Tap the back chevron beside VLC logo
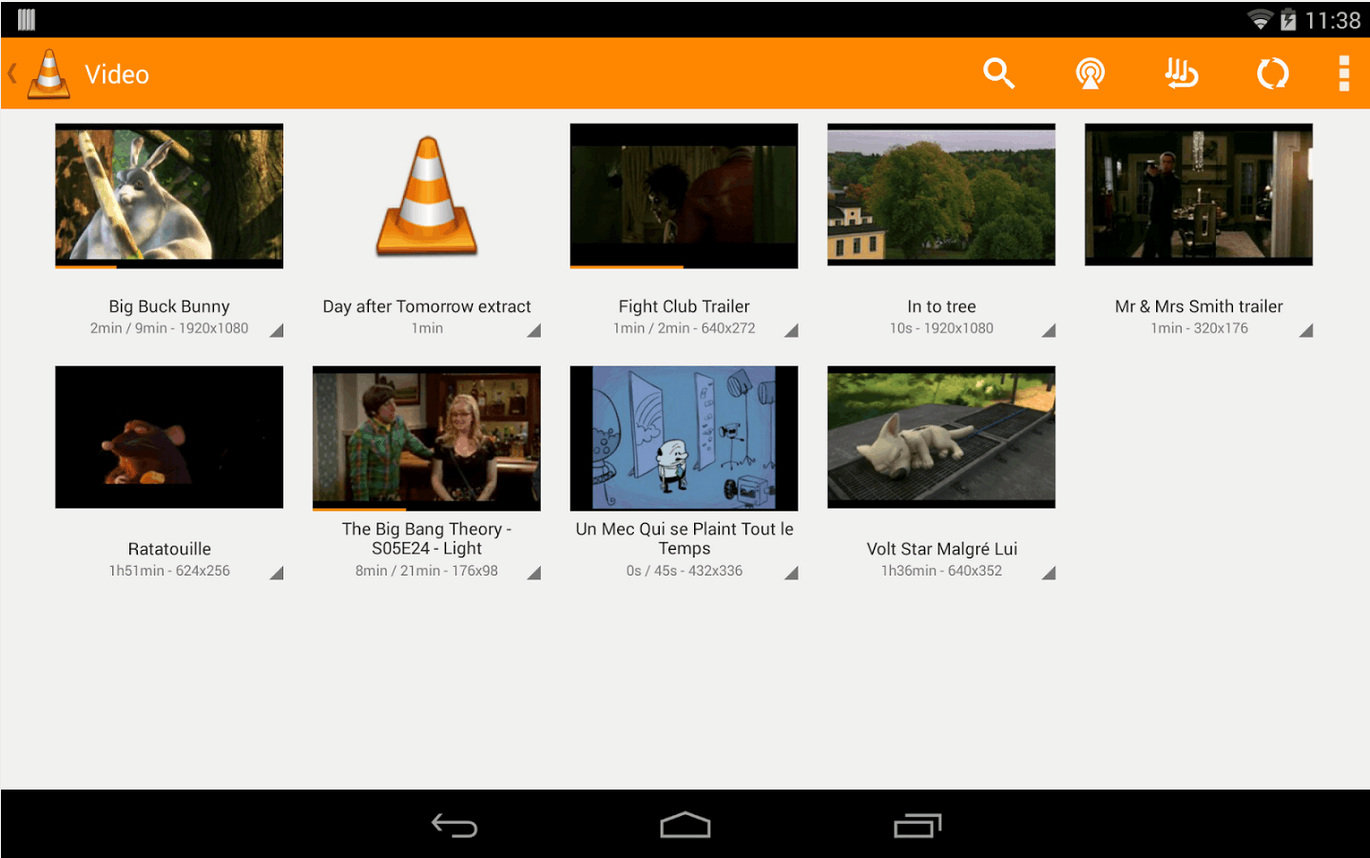This screenshot has height=858, width=1370. (12, 73)
